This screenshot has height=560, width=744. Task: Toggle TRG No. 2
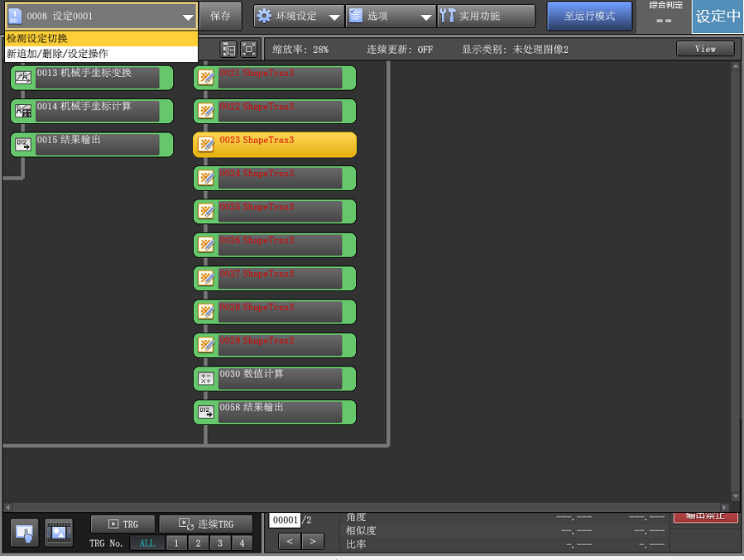point(198,543)
